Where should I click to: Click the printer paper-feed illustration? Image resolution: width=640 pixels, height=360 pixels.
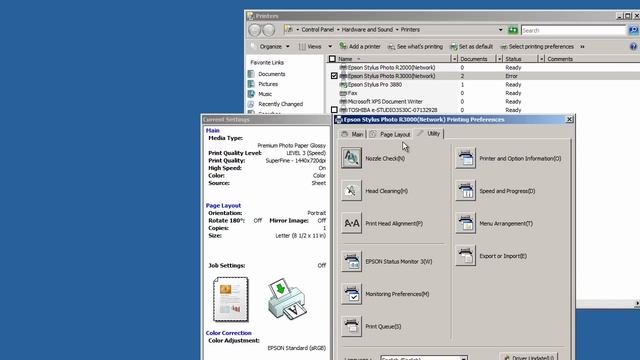coord(287,300)
